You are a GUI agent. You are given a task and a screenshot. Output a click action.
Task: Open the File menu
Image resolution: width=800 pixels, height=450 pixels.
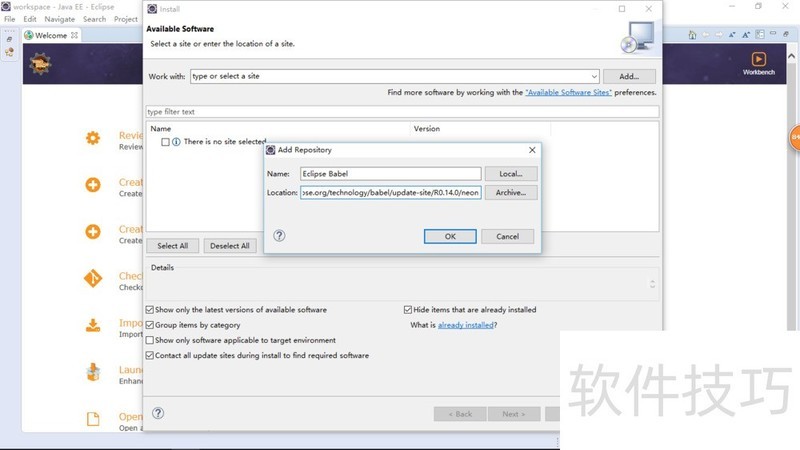pyautogui.click(x=10, y=19)
